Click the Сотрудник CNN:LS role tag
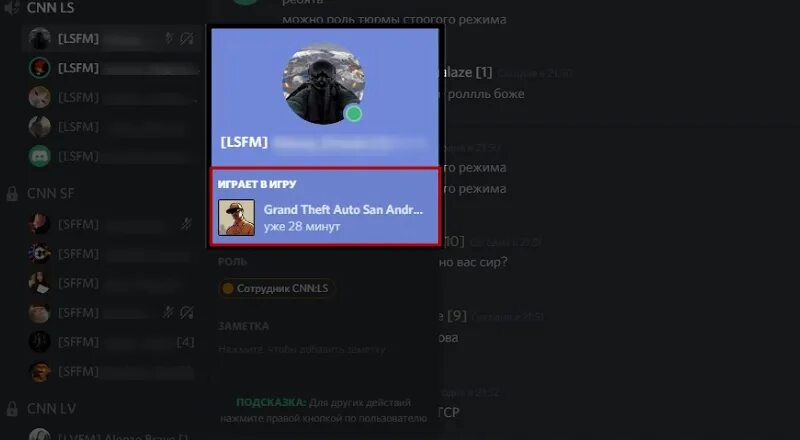Viewport: 800px width, 440px height. (277, 289)
